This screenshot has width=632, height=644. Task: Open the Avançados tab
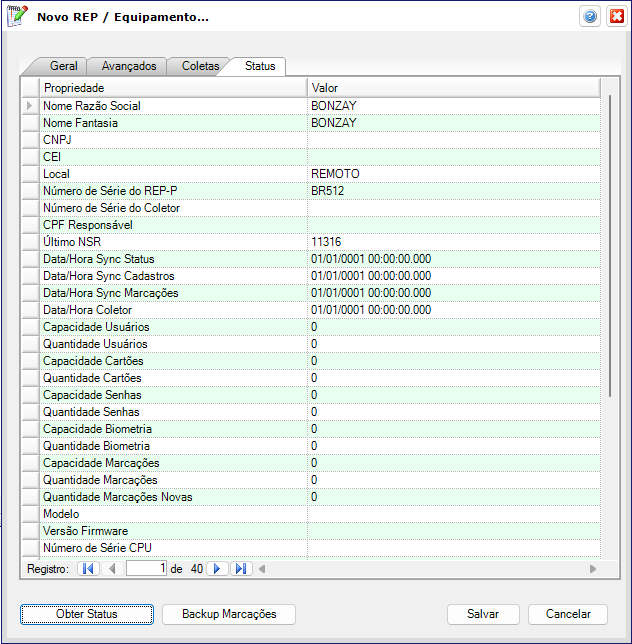[128, 66]
